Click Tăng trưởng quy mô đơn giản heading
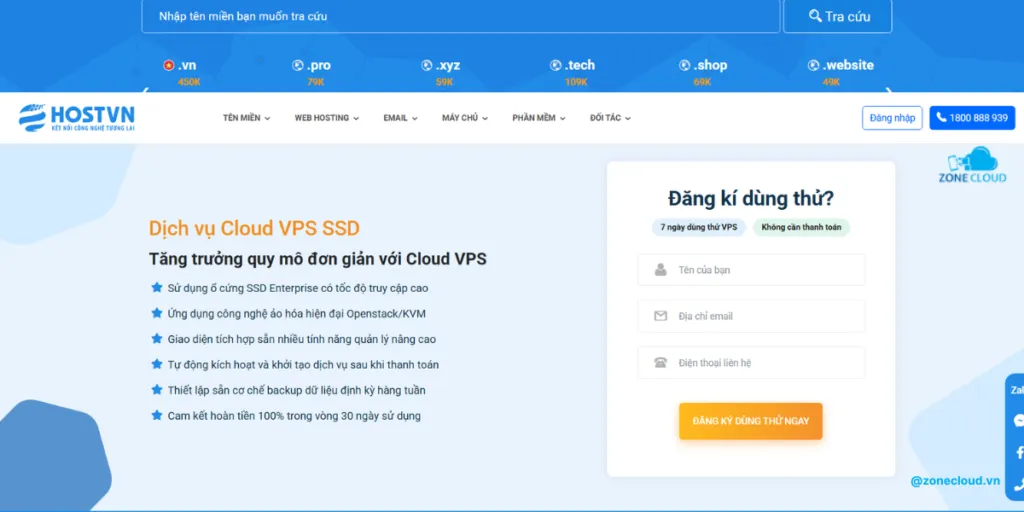The height and width of the screenshot is (512, 1024). (318, 259)
